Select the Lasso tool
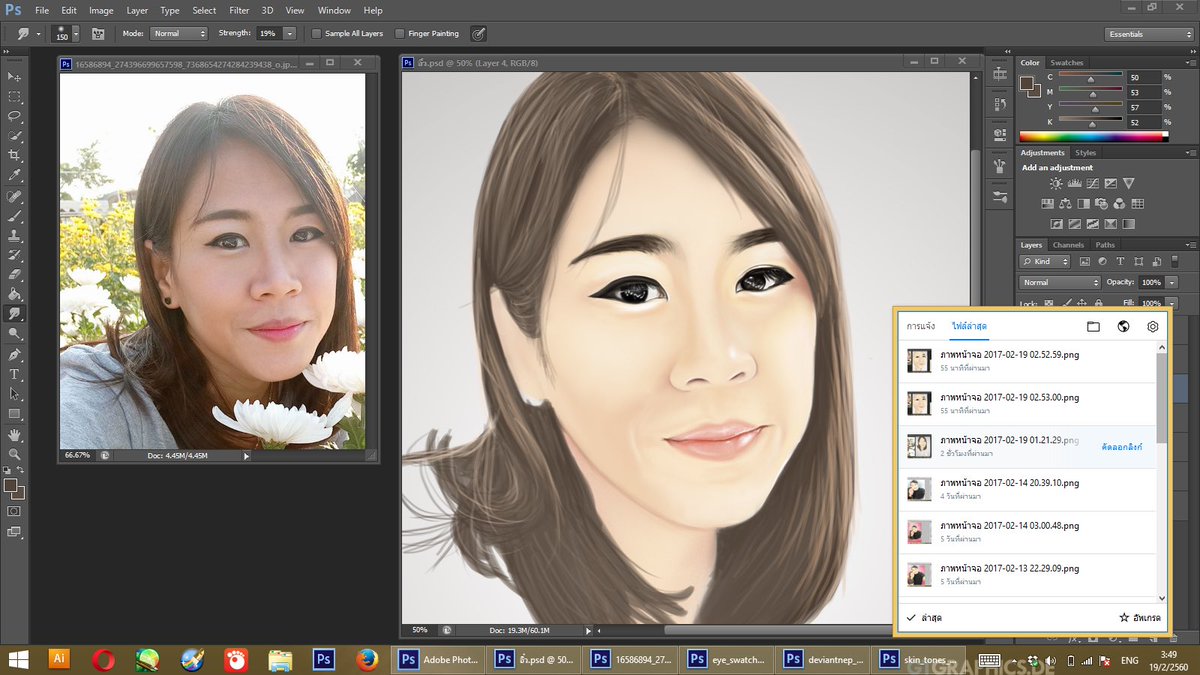The height and width of the screenshot is (675, 1200). [x=14, y=116]
